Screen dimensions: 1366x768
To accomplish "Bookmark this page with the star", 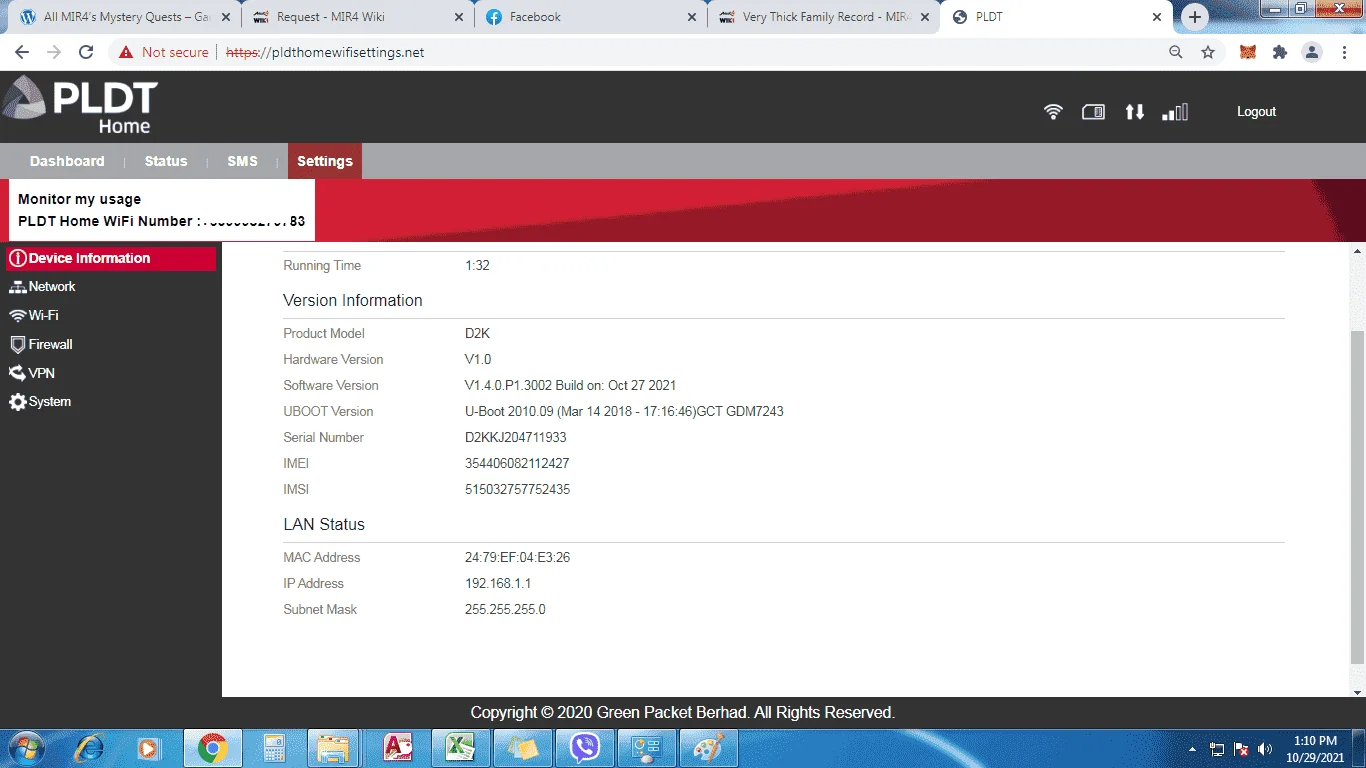I will 1208,52.
